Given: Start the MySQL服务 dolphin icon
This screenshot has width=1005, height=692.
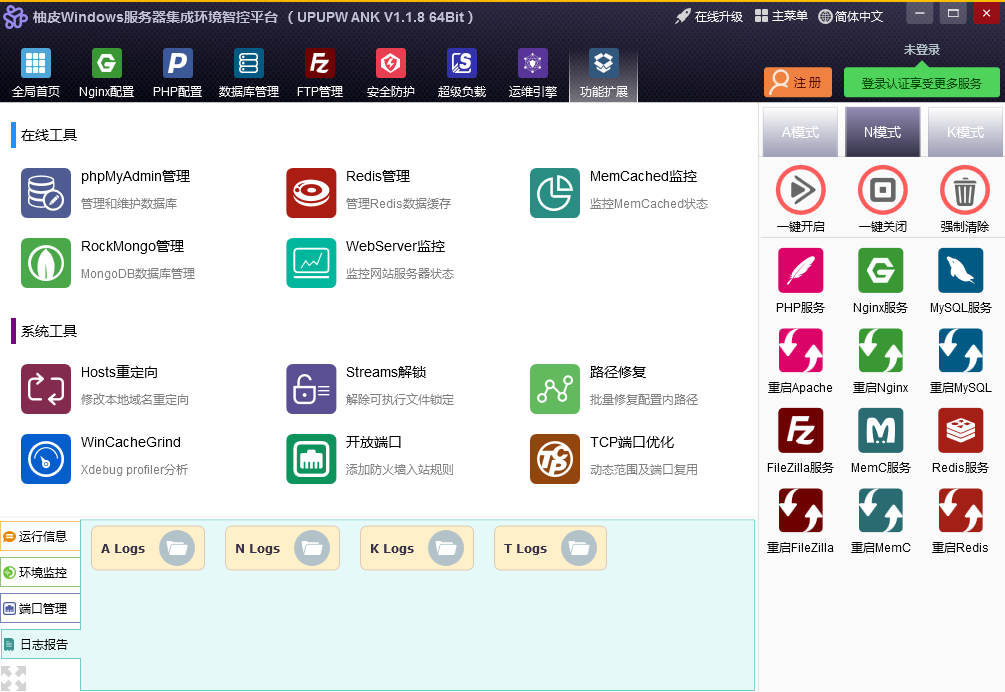Looking at the screenshot, I should (x=960, y=270).
